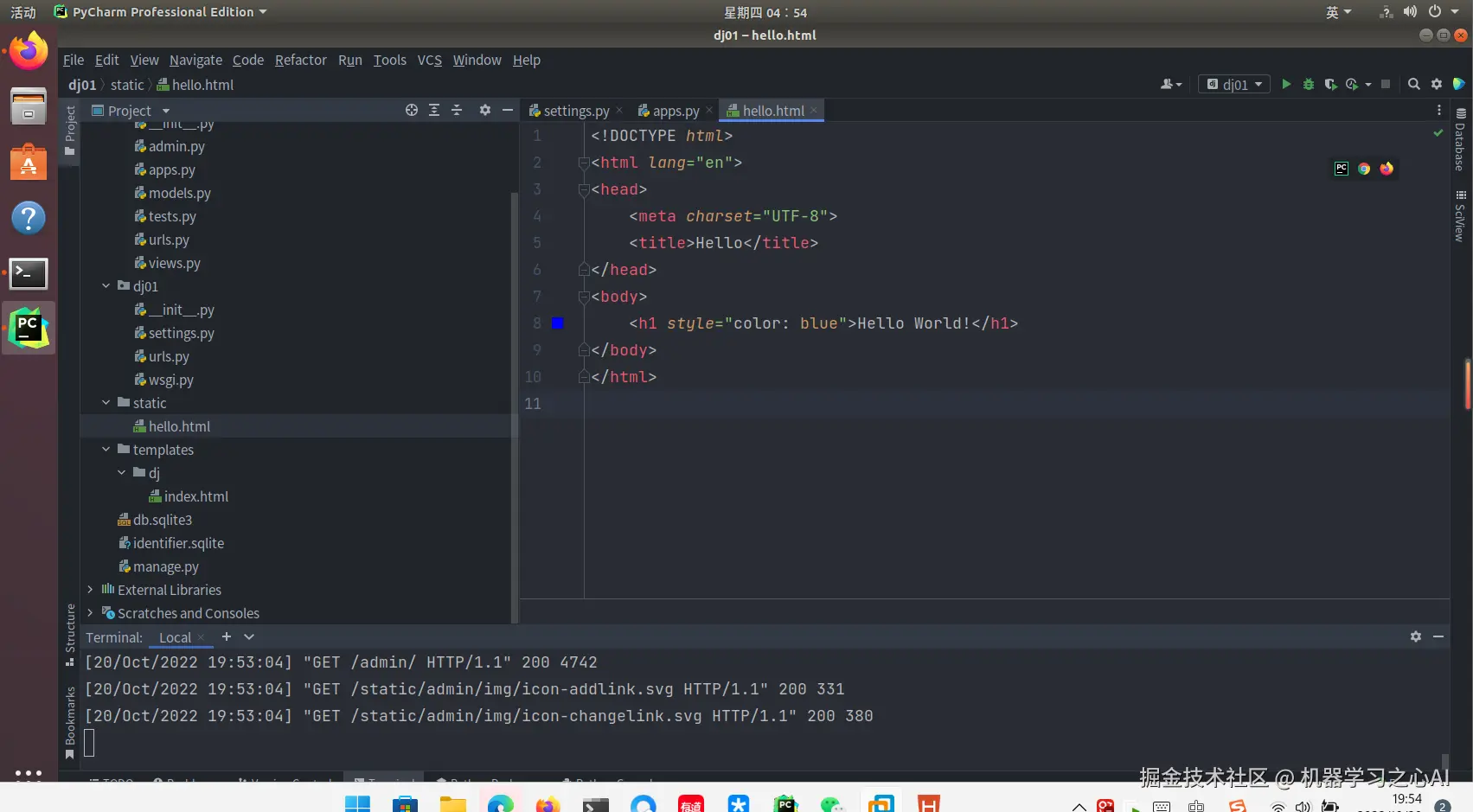
Task: Open in Chrome browser icon in editor
Action: tap(1364, 169)
